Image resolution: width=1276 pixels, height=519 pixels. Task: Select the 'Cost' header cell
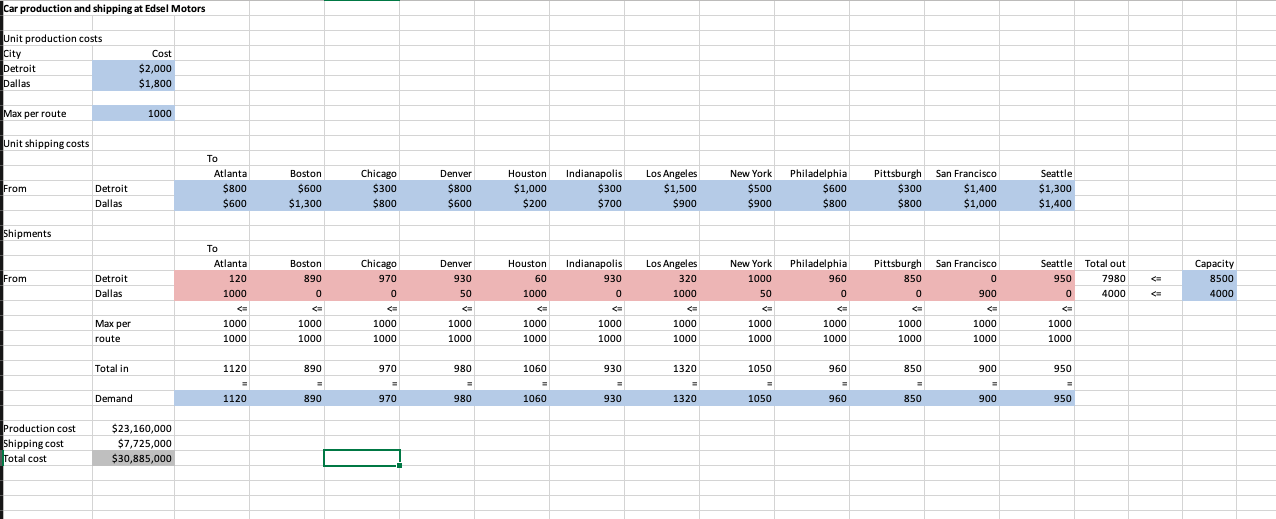coord(161,53)
